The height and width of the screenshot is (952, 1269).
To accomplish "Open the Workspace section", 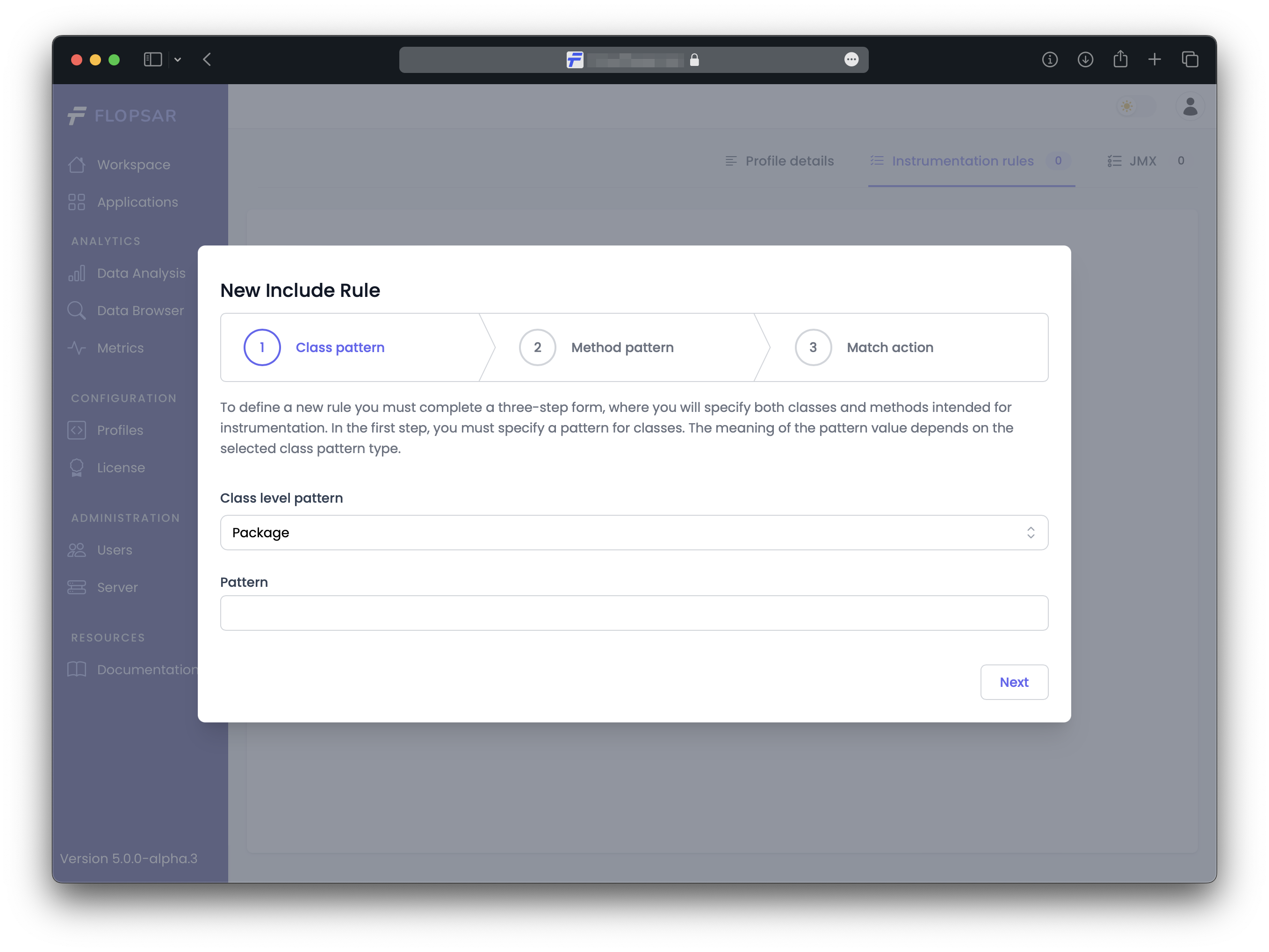I will (133, 164).
